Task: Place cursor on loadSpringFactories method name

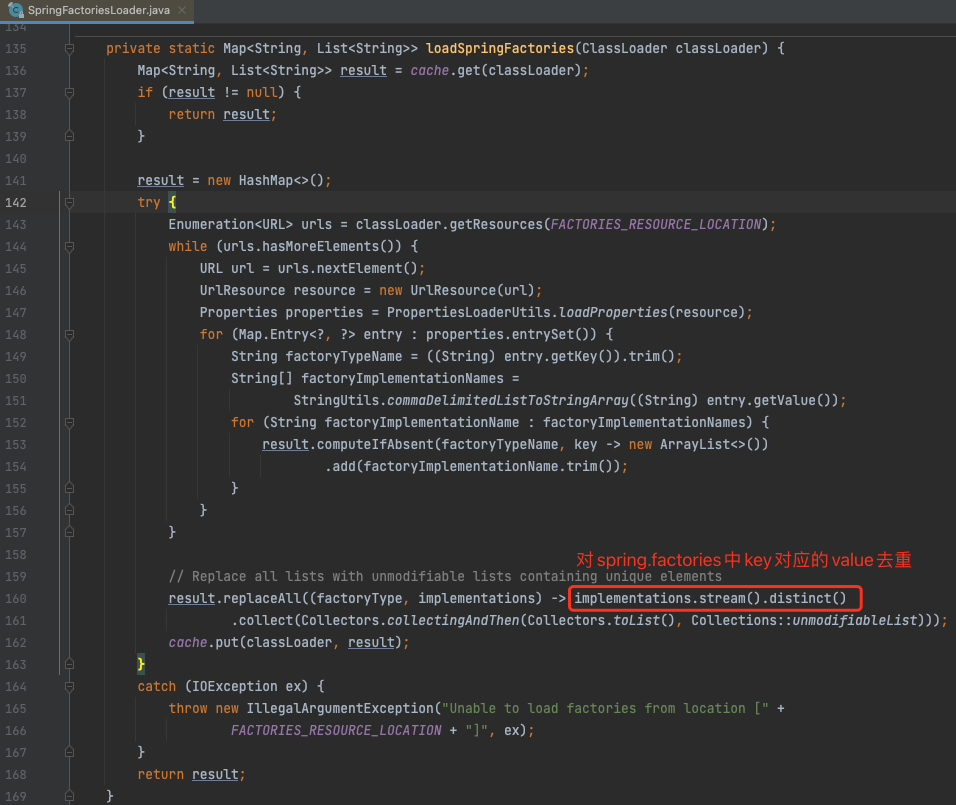Action: pyautogui.click(x=500, y=47)
